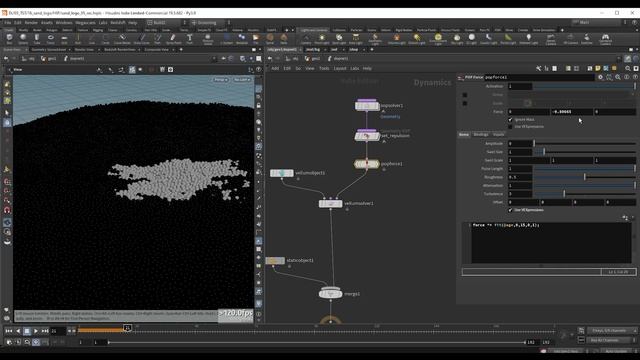Viewport: 640px width, 360px height.
Task: Click the Amplitude value field
Action: coord(520,143)
